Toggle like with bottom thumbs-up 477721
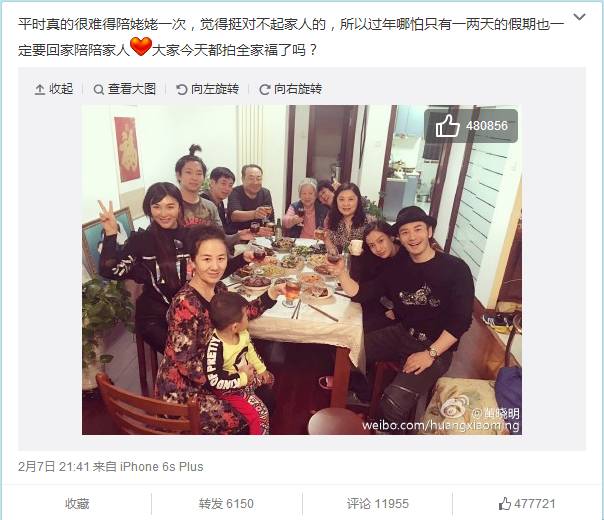The height and width of the screenshot is (520, 604). [x=527, y=503]
